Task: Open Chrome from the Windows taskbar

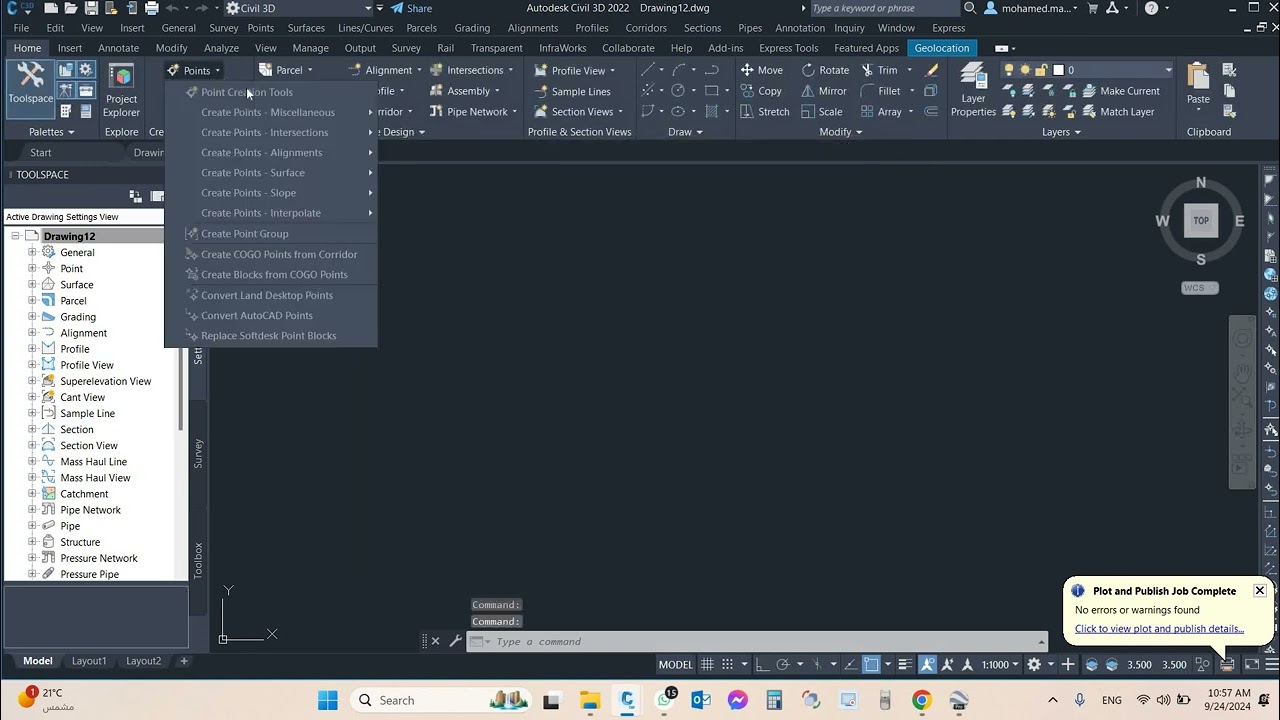Action: click(x=921, y=700)
